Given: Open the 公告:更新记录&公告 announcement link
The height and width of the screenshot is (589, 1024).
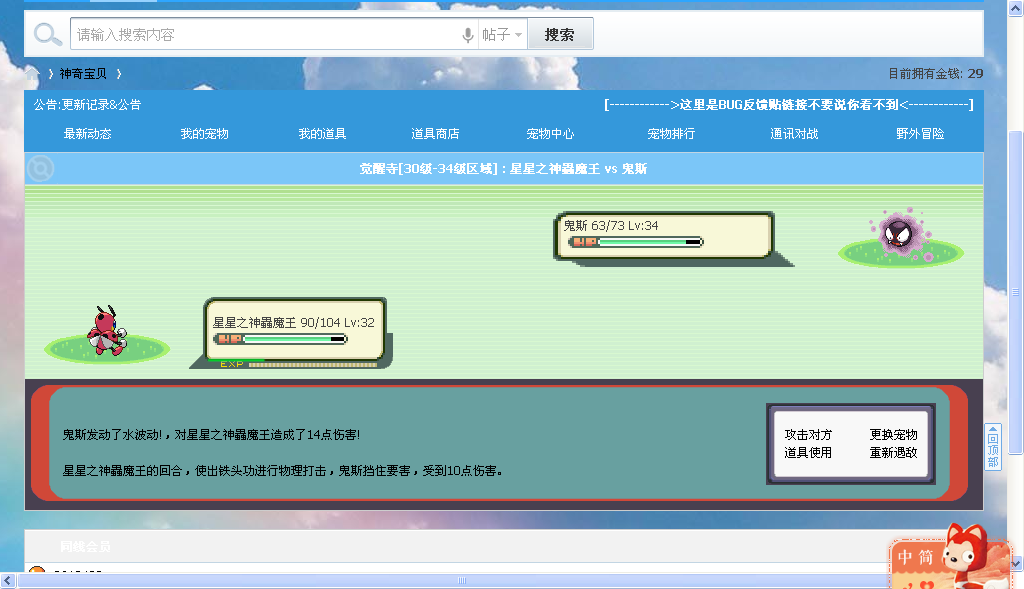Looking at the screenshot, I should pos(88,104).
